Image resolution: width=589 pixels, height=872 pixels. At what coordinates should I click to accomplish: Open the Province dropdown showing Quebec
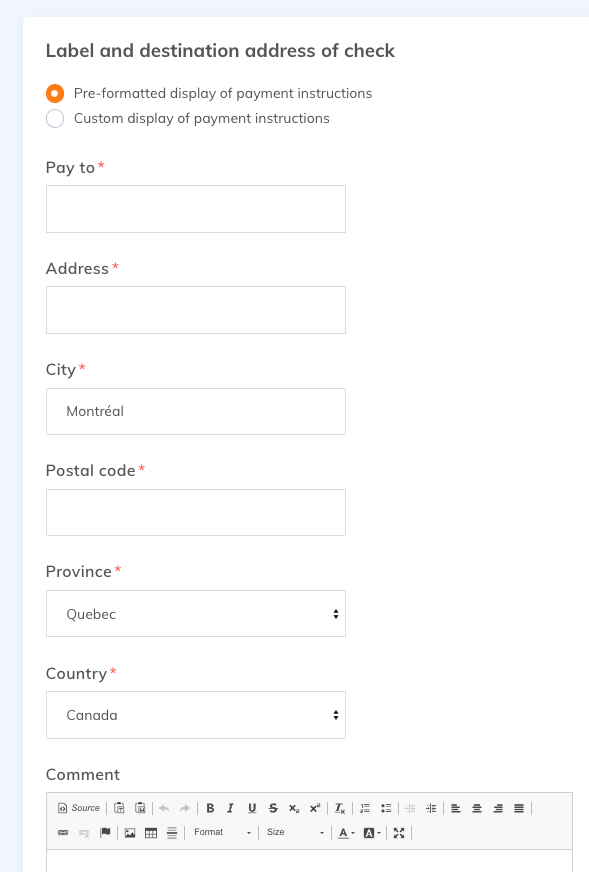tap(196, 613)
